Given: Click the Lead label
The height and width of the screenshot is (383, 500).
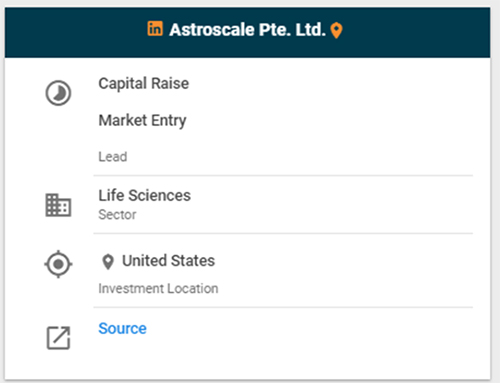Looking at the screenshot, I should pos(113,157).
